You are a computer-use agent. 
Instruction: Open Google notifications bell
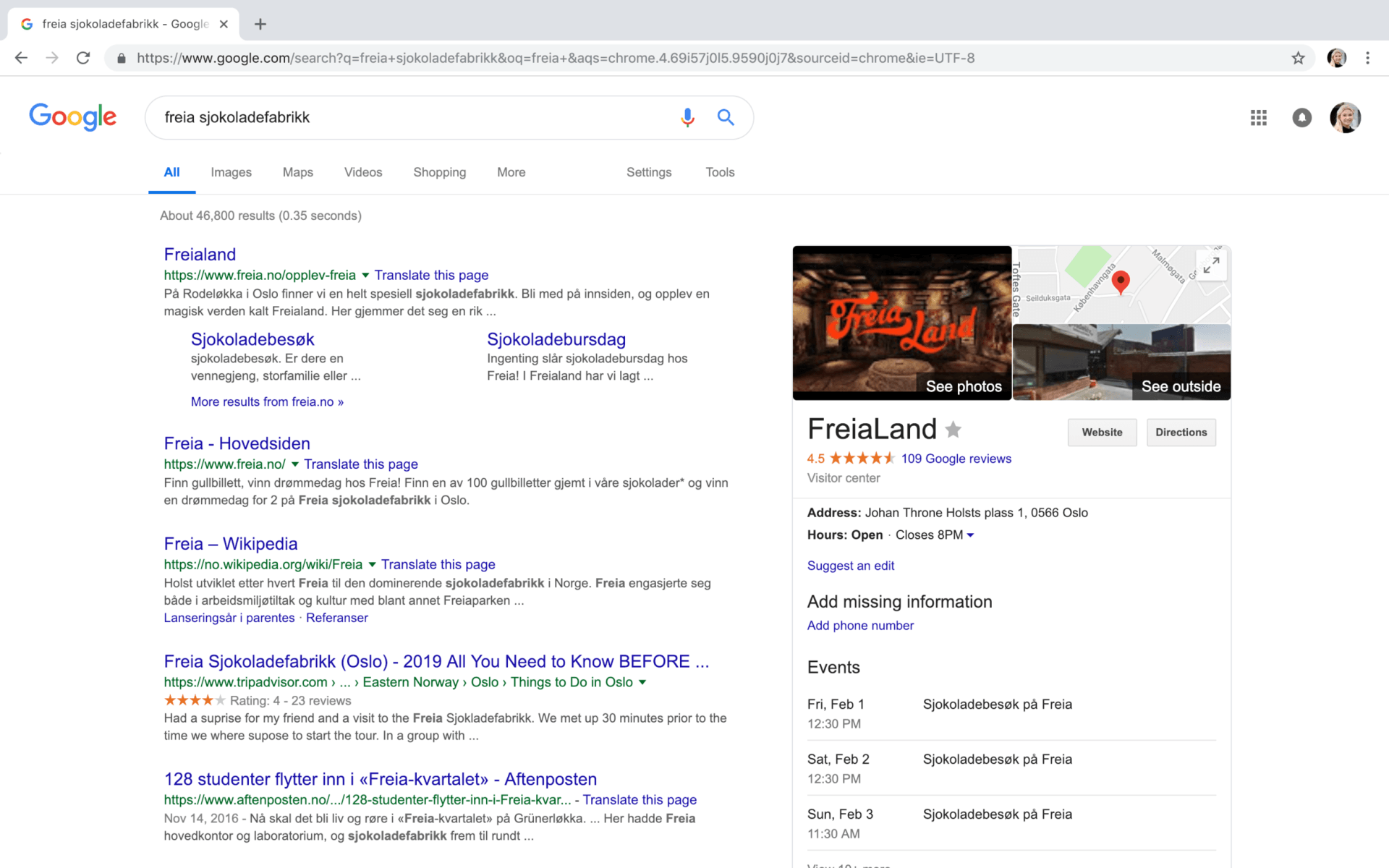pyautogui.click(x=1301, y=117)
